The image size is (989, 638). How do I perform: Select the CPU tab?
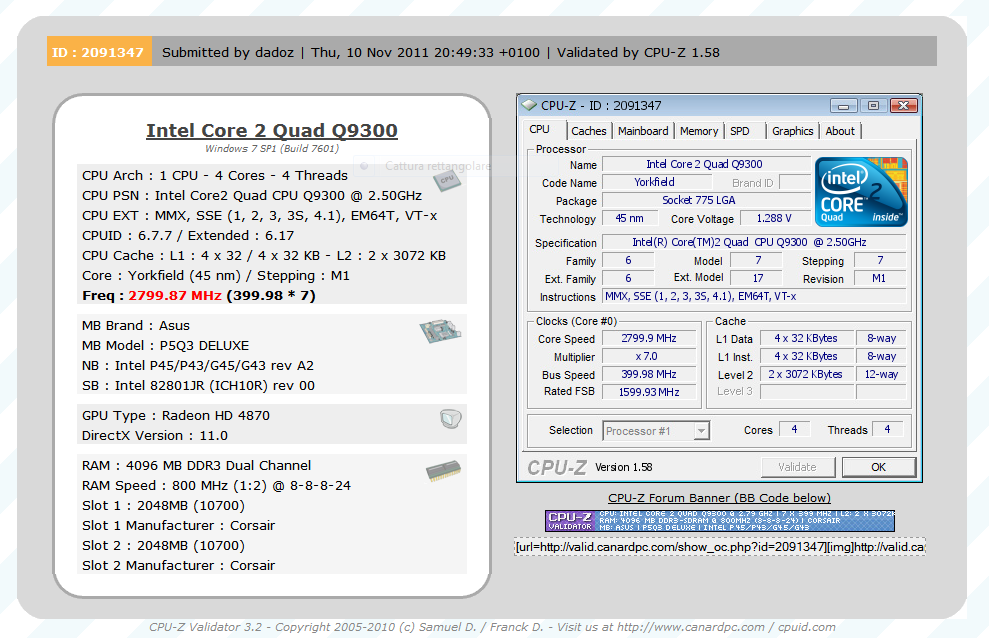(x=539, y=130)
